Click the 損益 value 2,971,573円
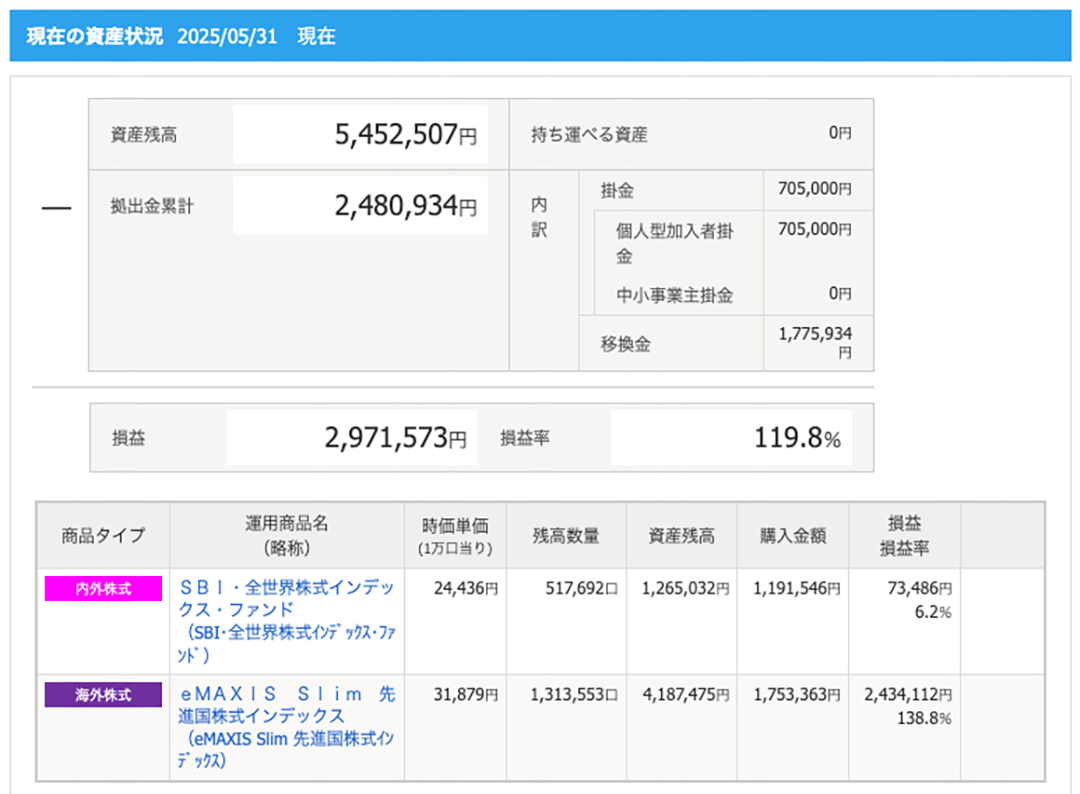 pos(395,438)
